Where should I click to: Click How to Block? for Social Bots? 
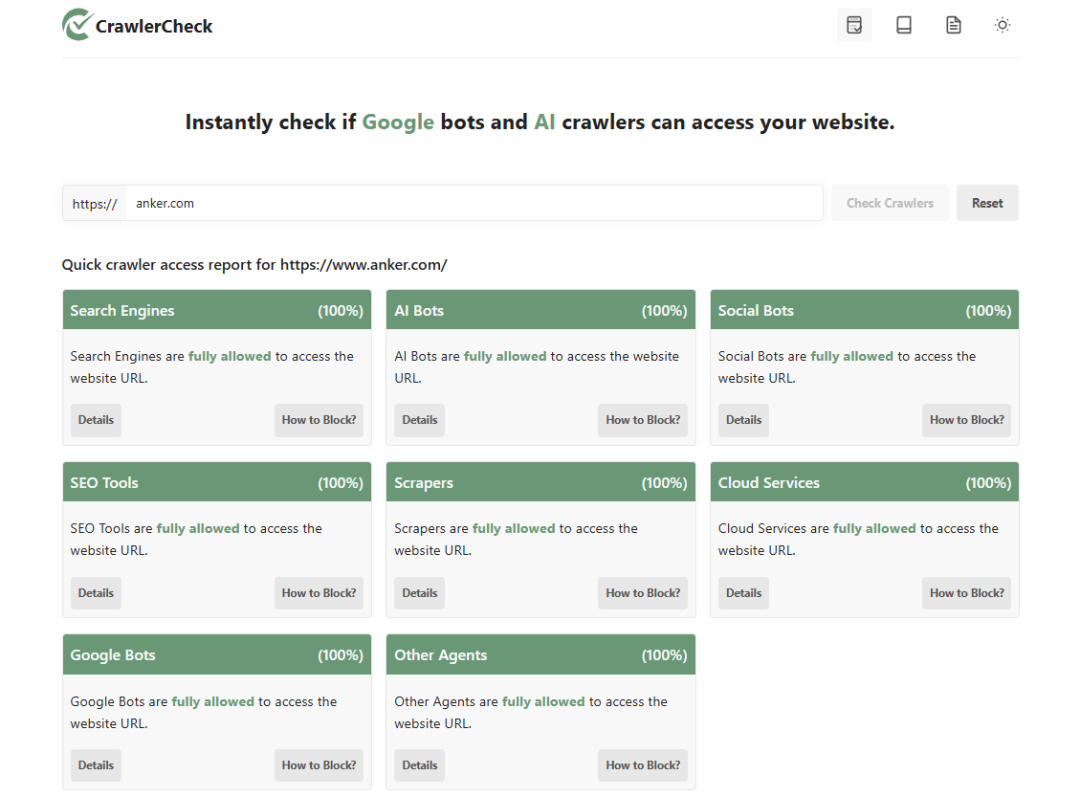[967, 420]
